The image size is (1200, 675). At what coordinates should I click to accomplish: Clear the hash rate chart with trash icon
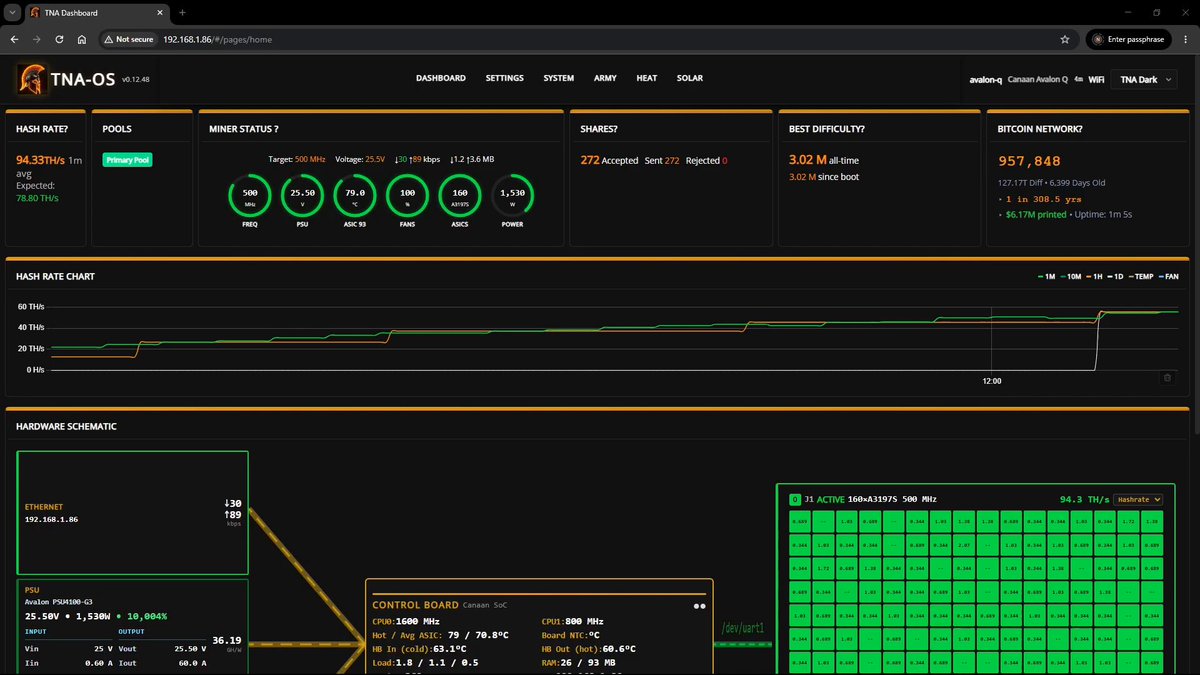click(x=1167, y=377)
